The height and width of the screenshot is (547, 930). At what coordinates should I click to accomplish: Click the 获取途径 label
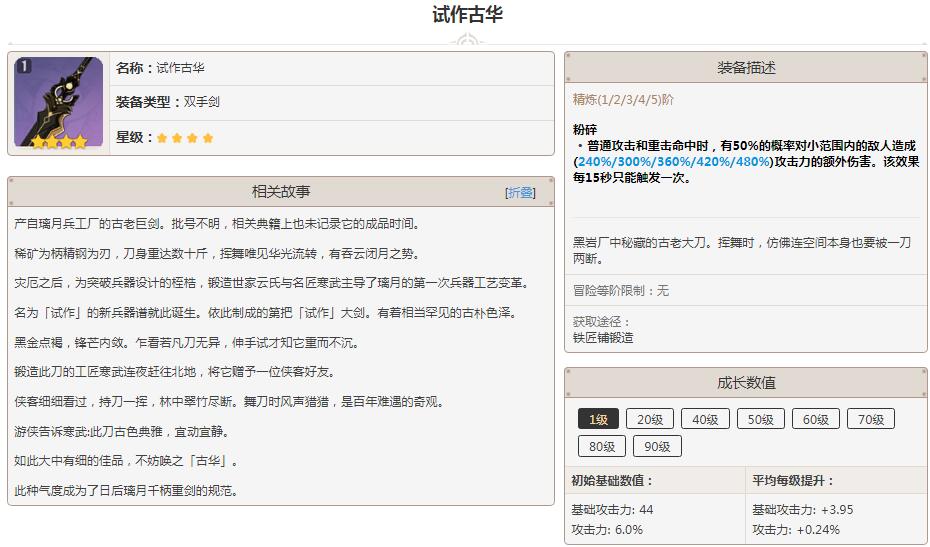tap(601, 322)
